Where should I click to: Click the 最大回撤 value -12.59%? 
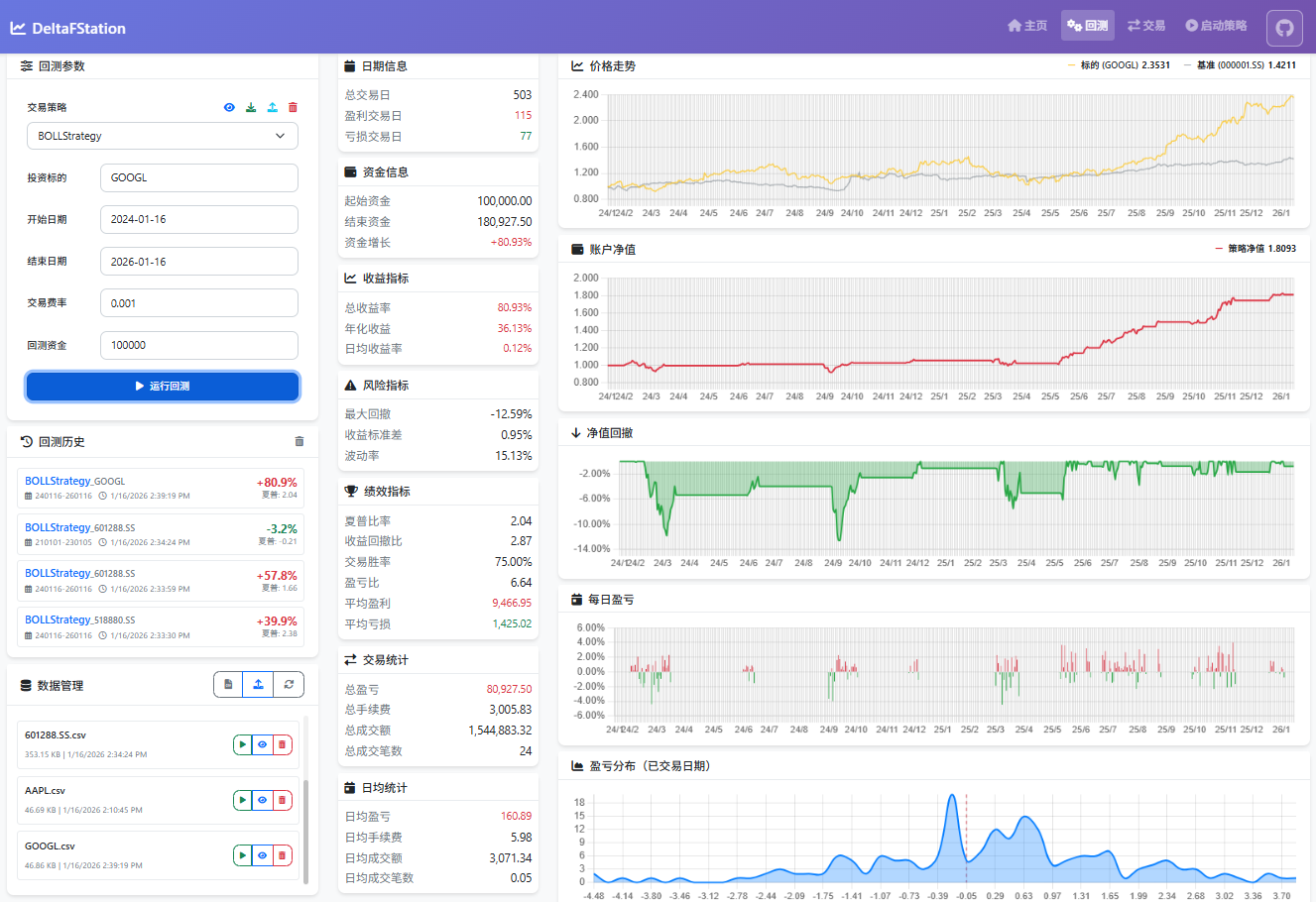[x=511, y=414]
